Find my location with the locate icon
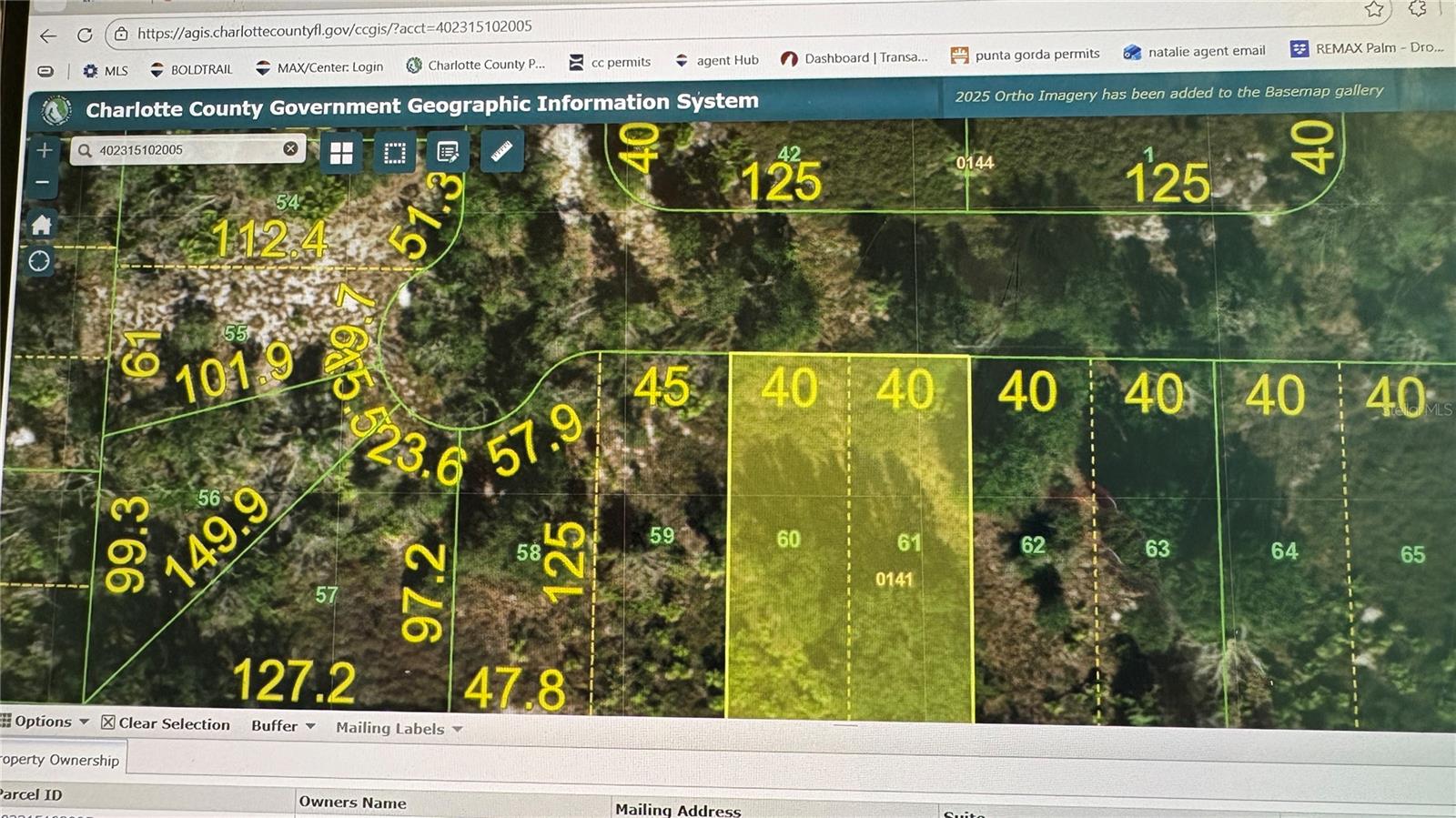This screenshot has width=1456, height=818. (39, 261)
